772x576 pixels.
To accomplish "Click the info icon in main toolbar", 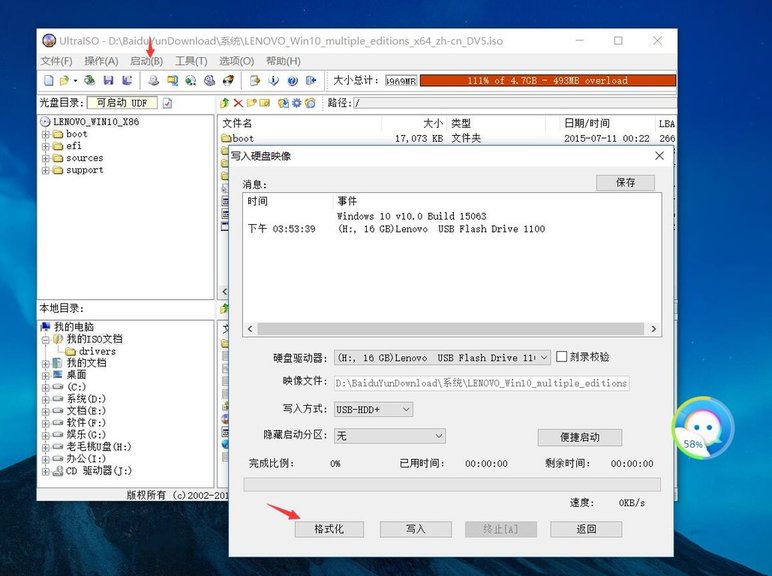I will (x=273, y=80).
